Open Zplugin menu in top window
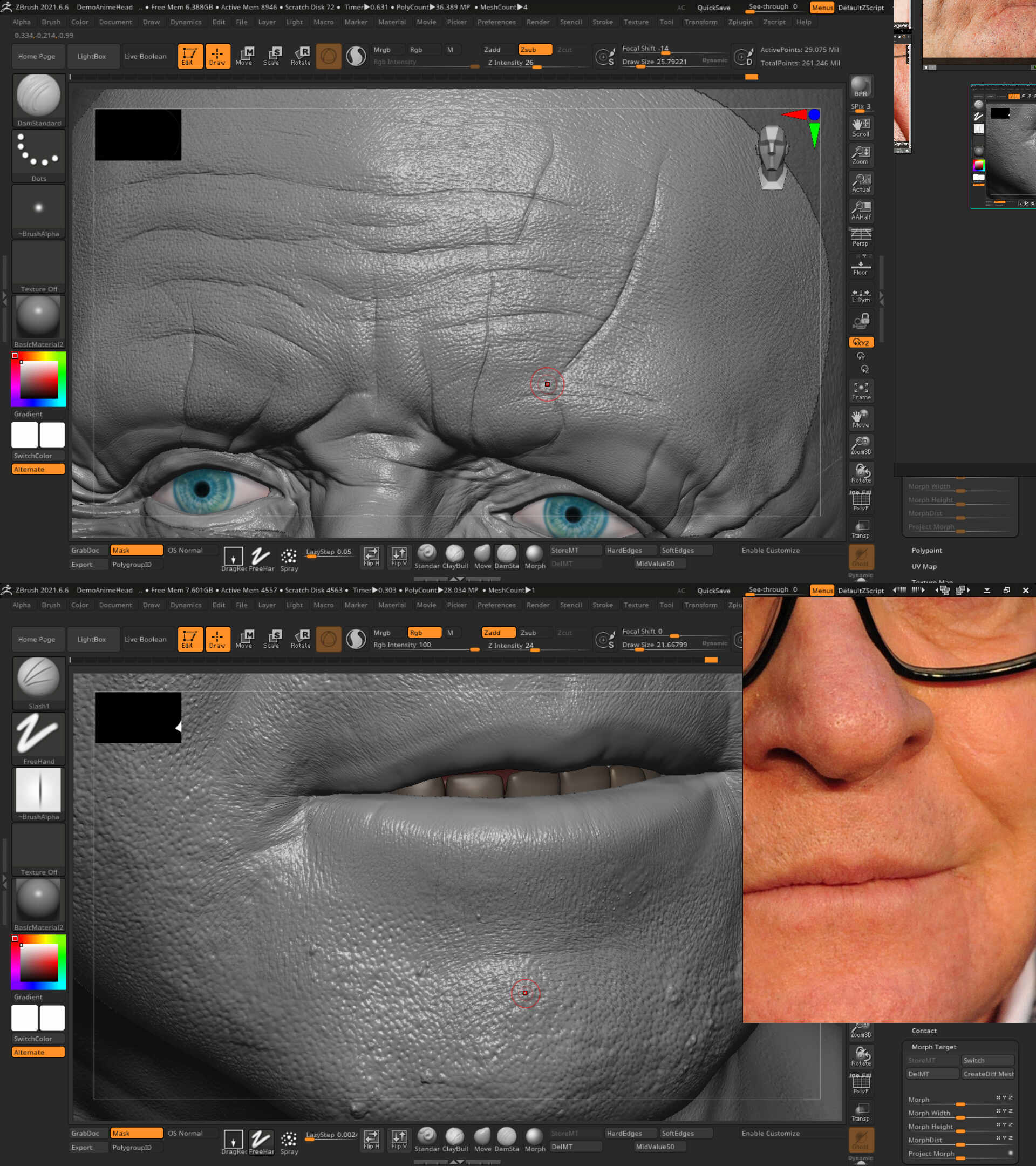Image resolution: width=1036 pixels, height=1166 pixels. (x=740, y=22)
